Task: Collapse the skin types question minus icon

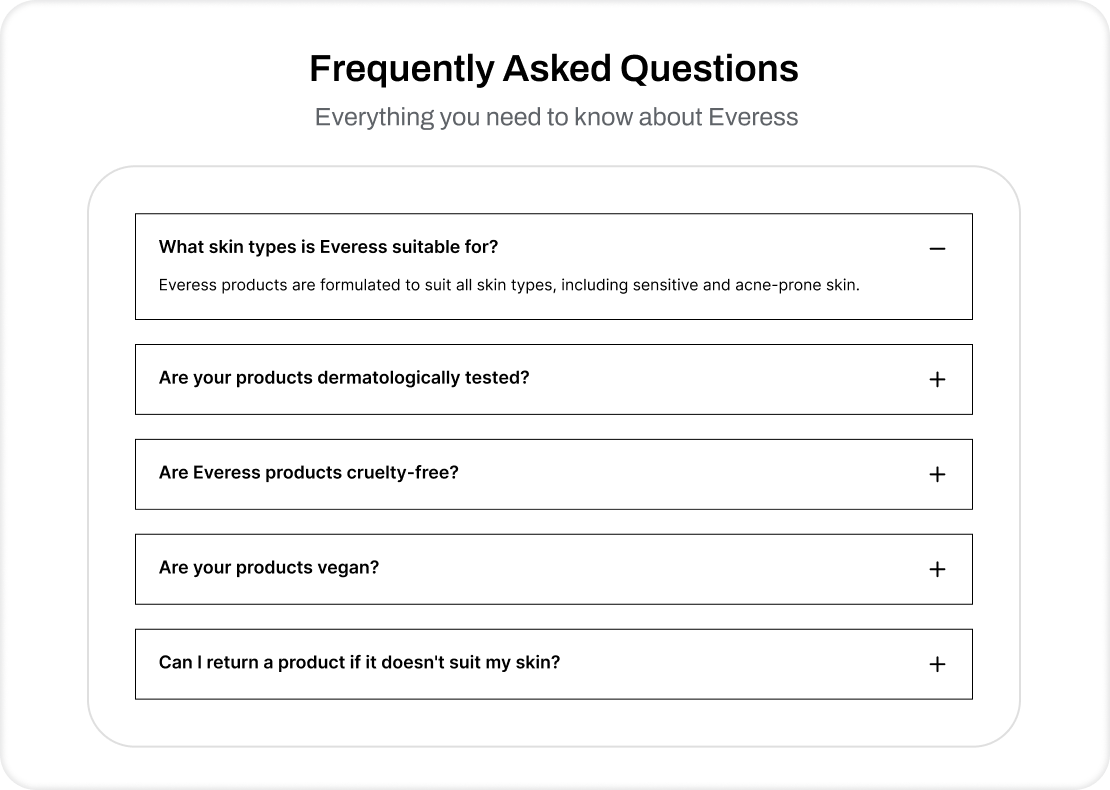Action: (x=937, y=249)
